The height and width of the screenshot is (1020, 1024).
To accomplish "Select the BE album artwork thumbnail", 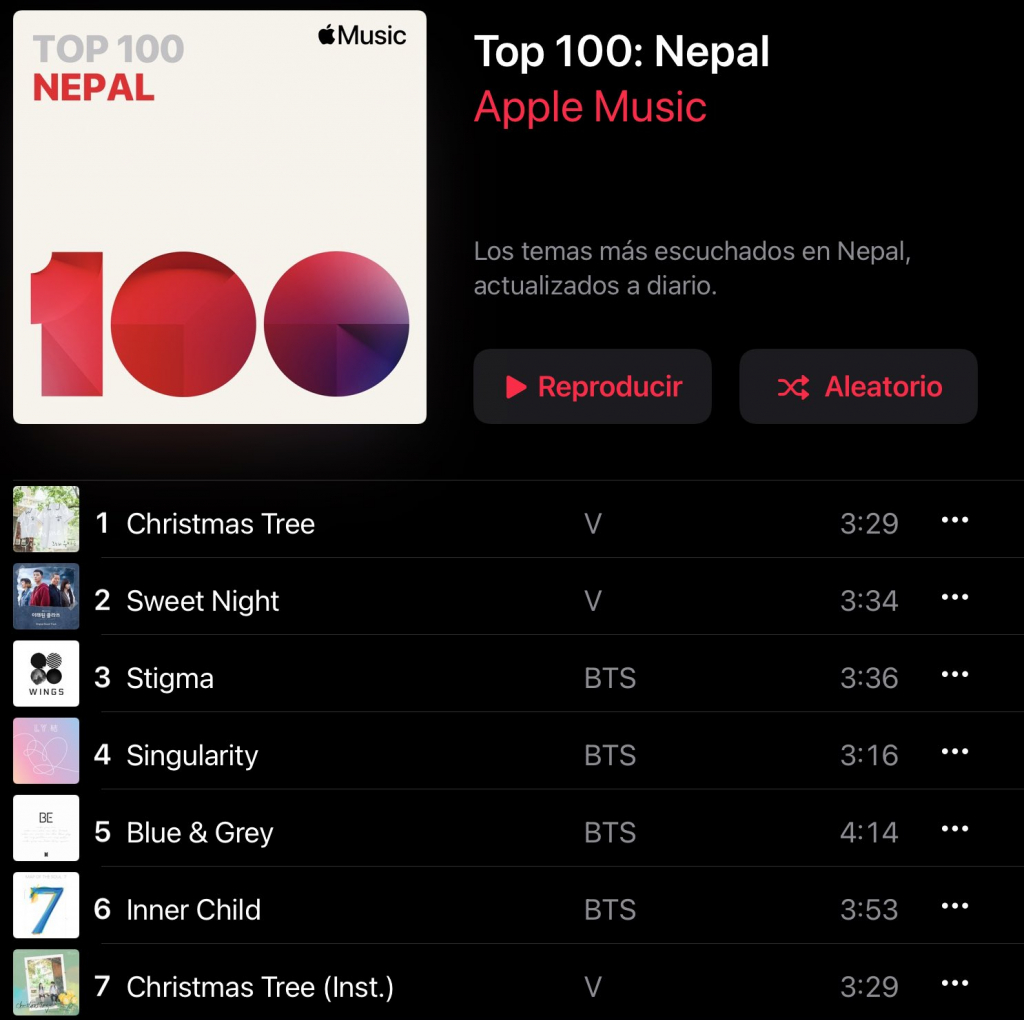I will 46,828.
